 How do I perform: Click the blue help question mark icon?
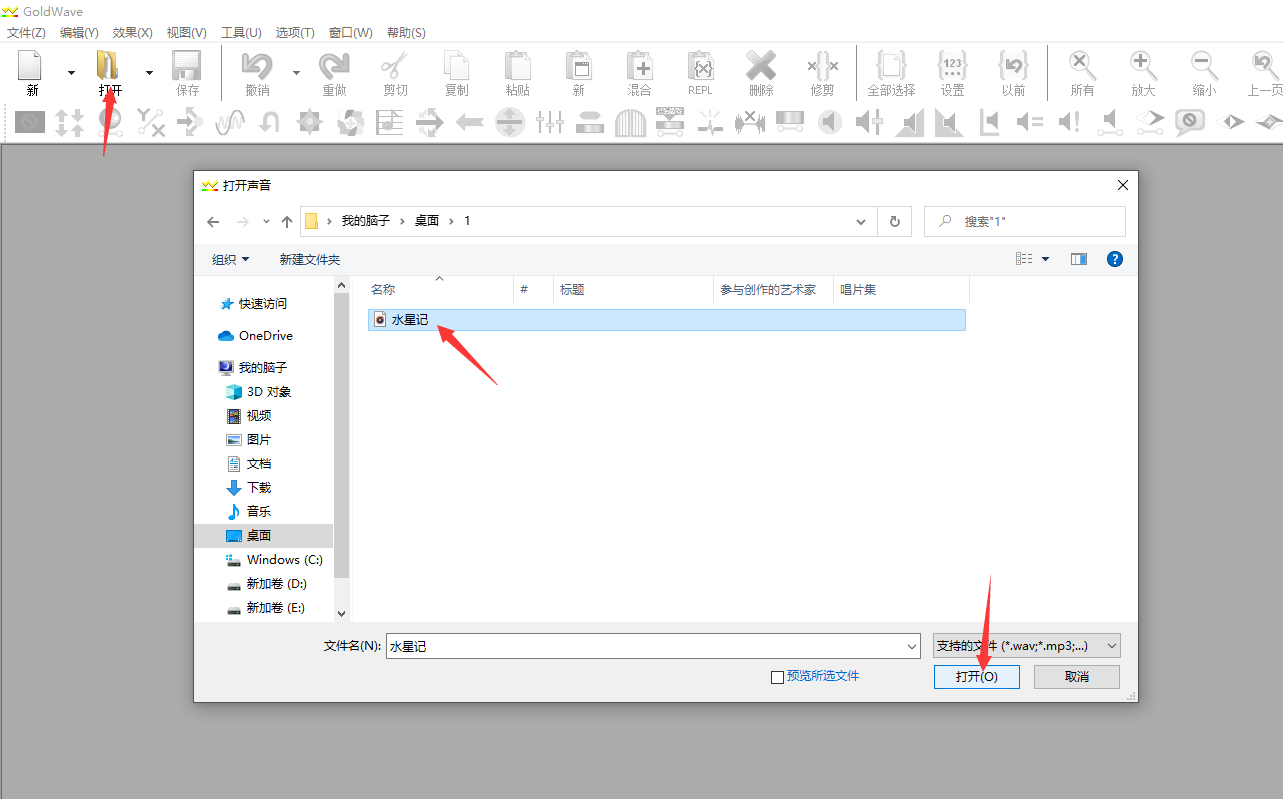(1115, 259)
